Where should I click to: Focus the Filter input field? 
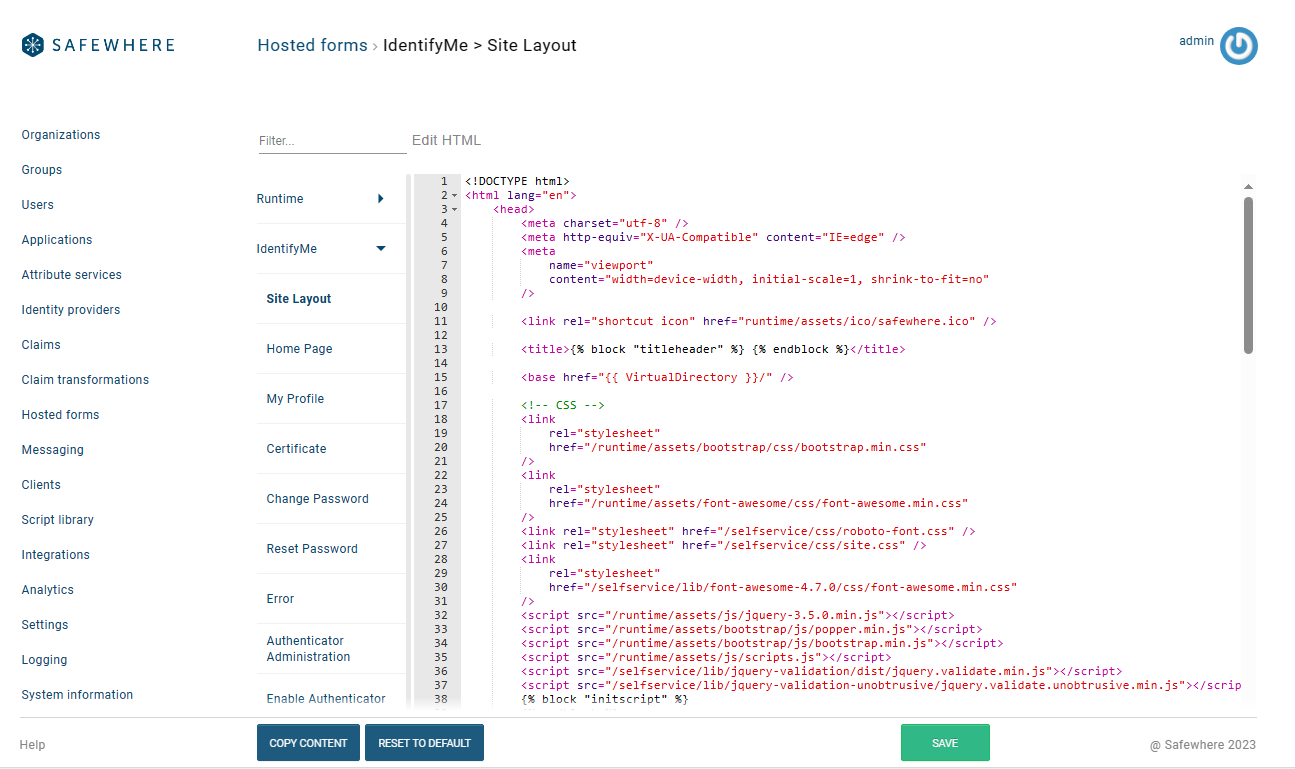(x=331, y=141)
